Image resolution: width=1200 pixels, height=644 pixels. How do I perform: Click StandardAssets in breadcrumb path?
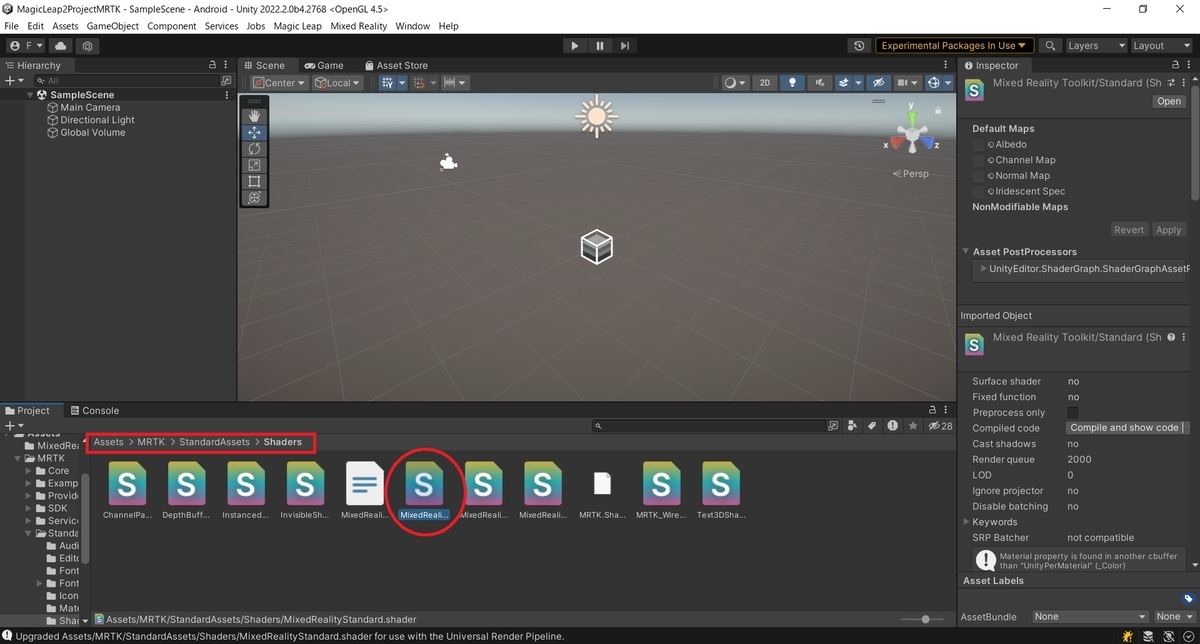pyautogui.click(x=216, y=442)
